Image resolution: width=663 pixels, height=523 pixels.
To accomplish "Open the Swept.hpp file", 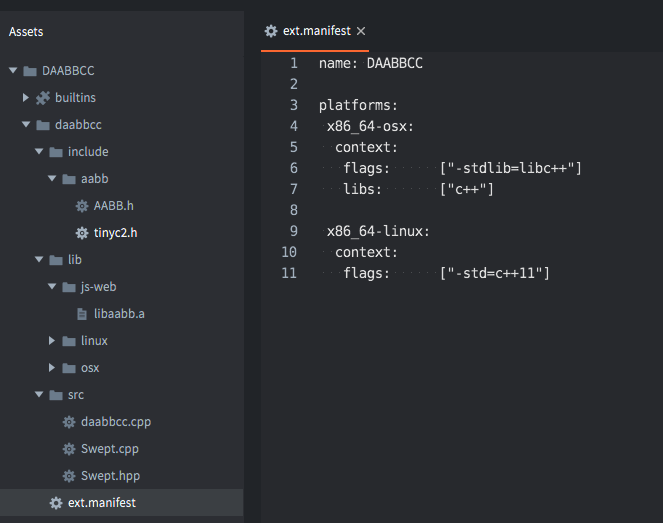I will pyautogui.click(x=110, y=476).
